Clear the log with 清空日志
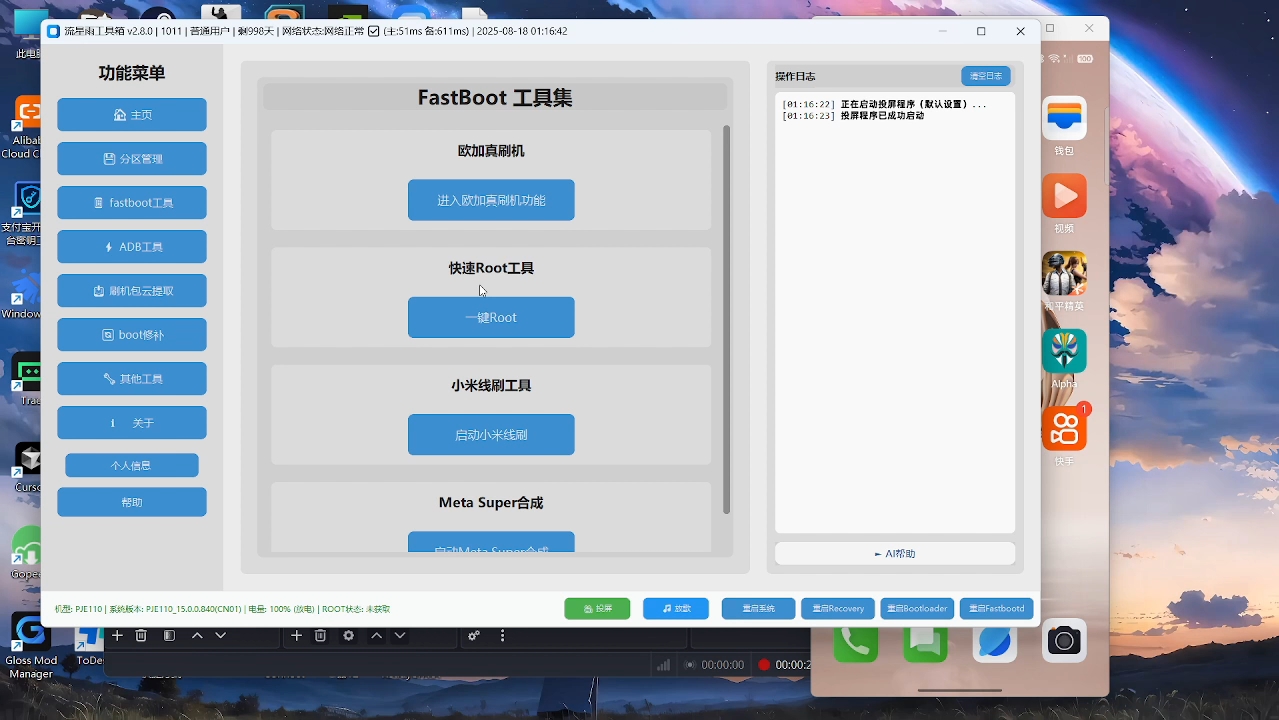The width and height of the screenshot is (1279, 720). tap(986, 76)
